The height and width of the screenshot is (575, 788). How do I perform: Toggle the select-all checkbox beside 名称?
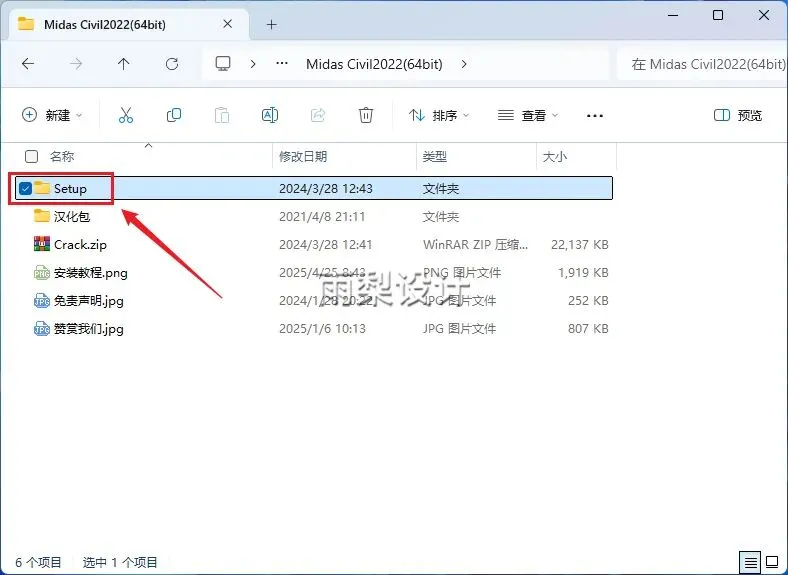pyautogui.click(x=31, y=156)
